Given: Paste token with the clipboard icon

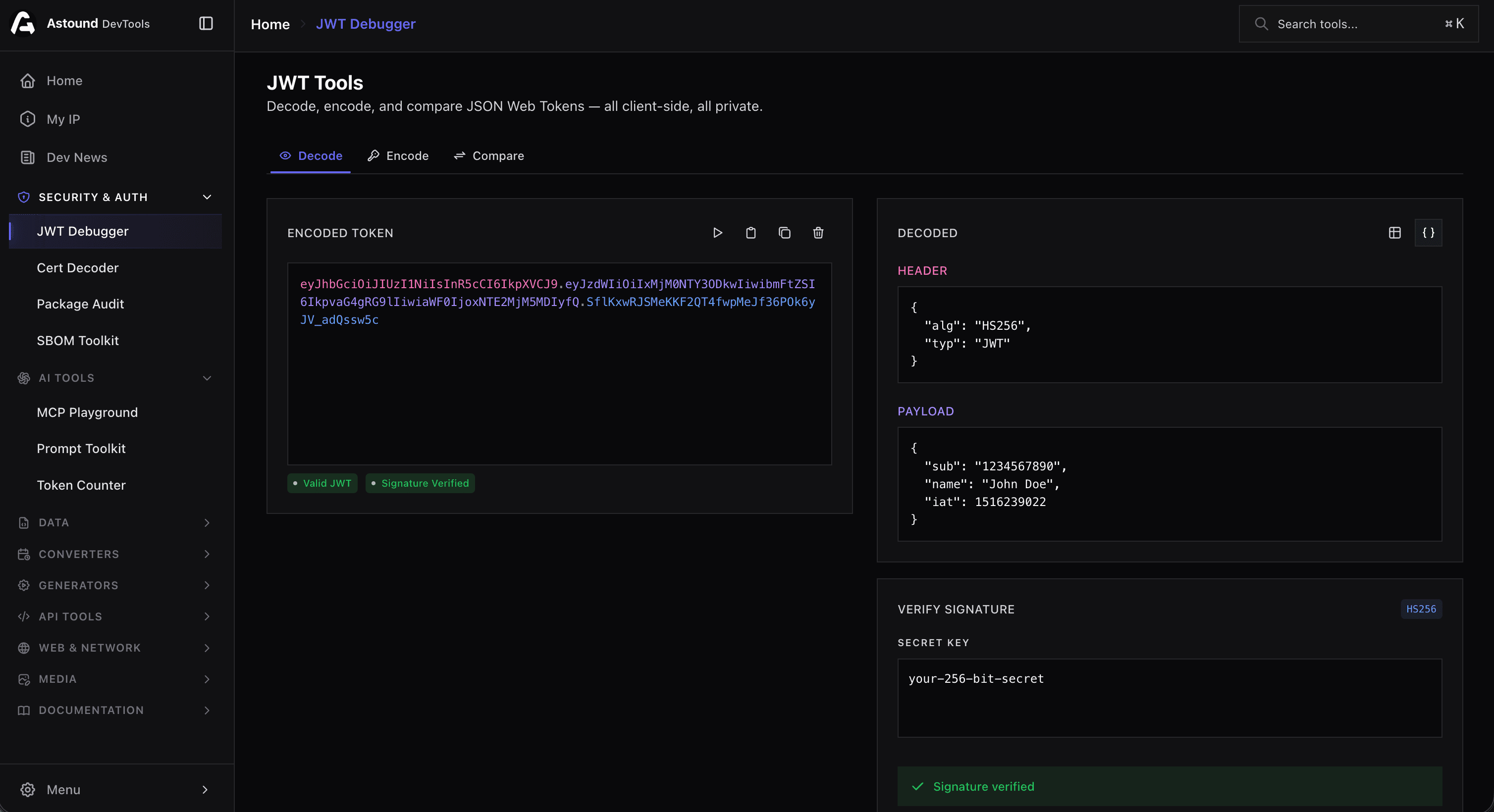Looking at the screenshot, I should [x=751, y=232].
